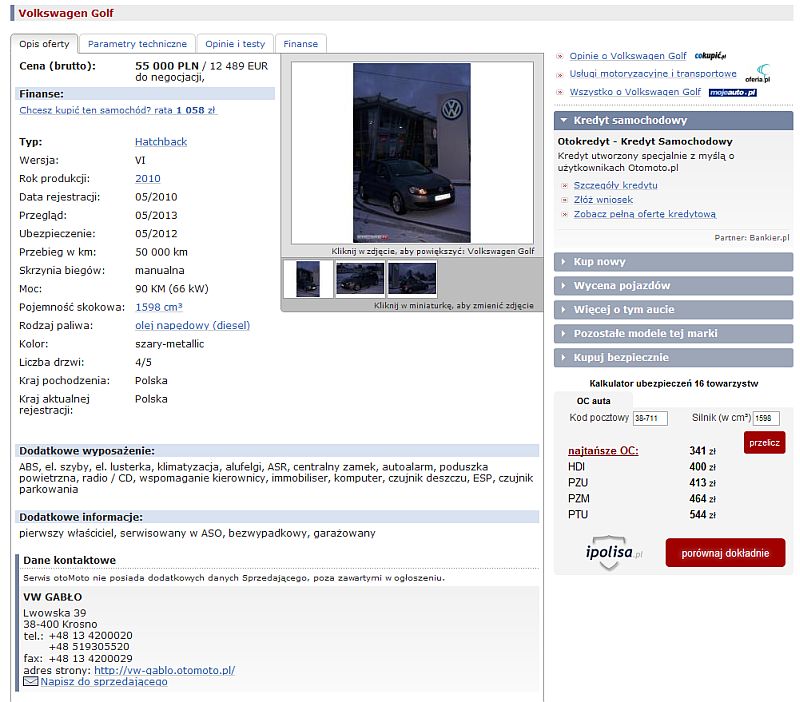Open Usługi motoryzacyjne i transportowe link
Viewport: 800px width, 702px height.
tap(653, 74)
